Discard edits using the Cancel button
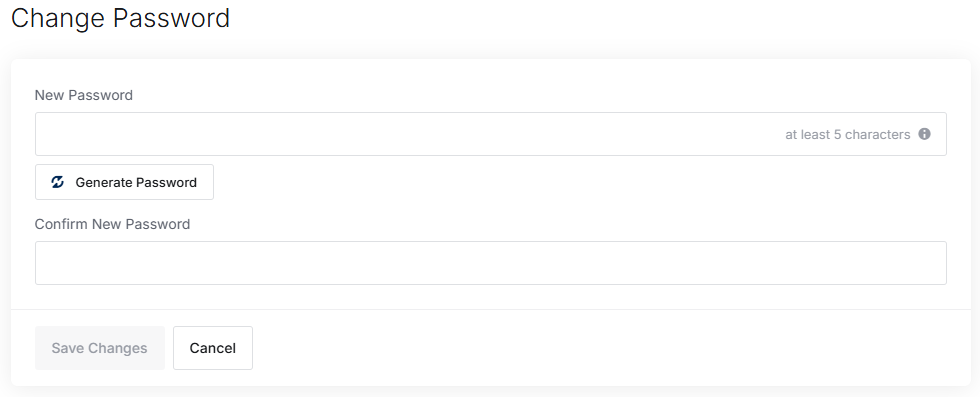980x397 pixels. tap(213, 348)
